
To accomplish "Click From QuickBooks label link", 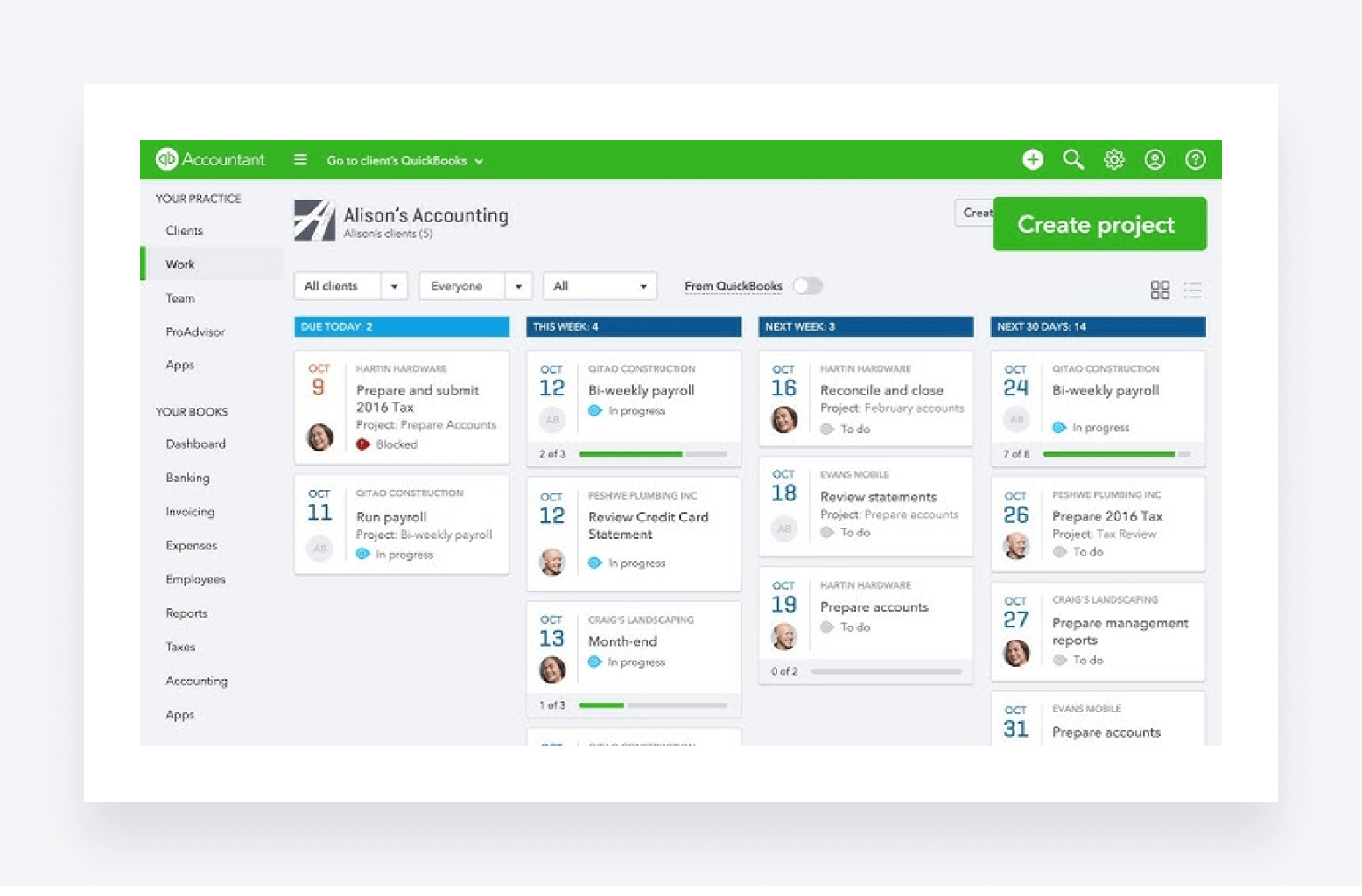I will click(733, 286).
